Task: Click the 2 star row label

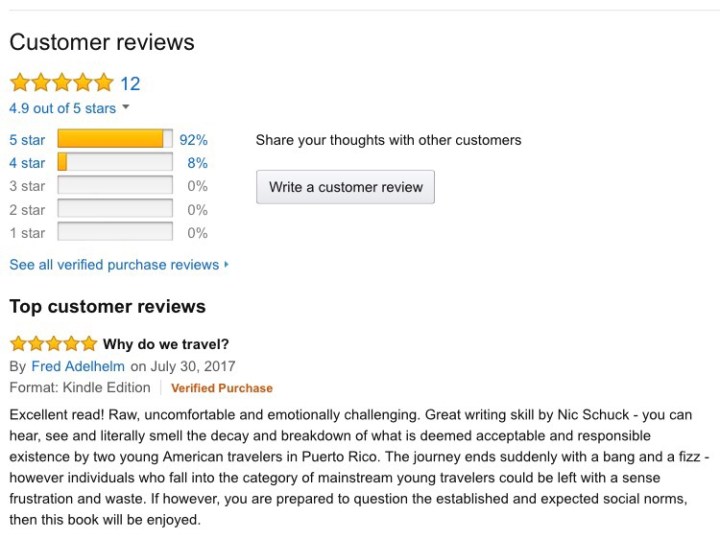Action: [x=27, y=210]
